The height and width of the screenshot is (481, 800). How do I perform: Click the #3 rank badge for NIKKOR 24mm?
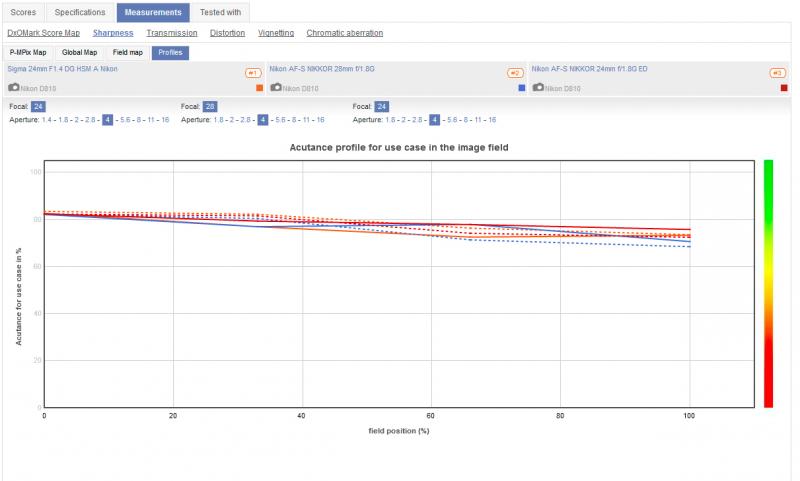(x=778, y=73)
